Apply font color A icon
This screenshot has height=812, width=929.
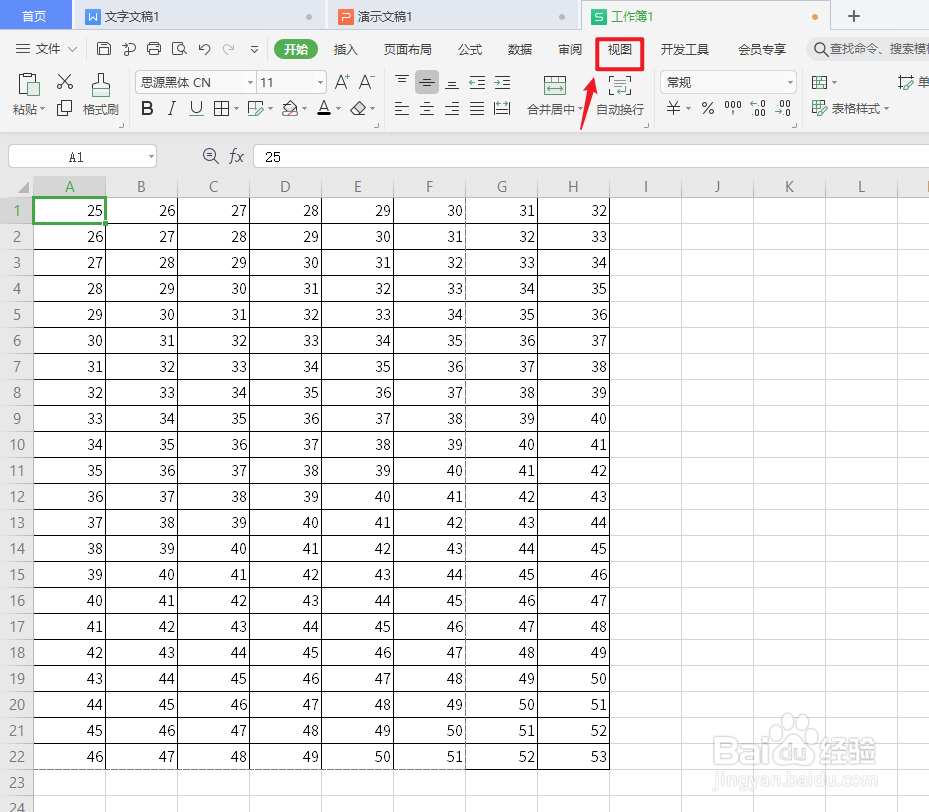(x=324, y=108)
